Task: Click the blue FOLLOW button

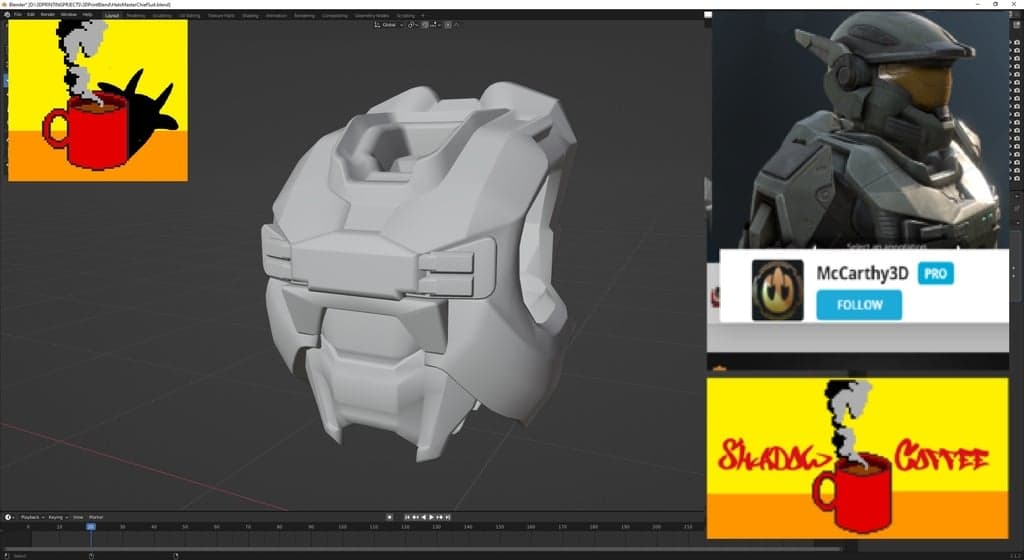Action: (x=859, y=305)
